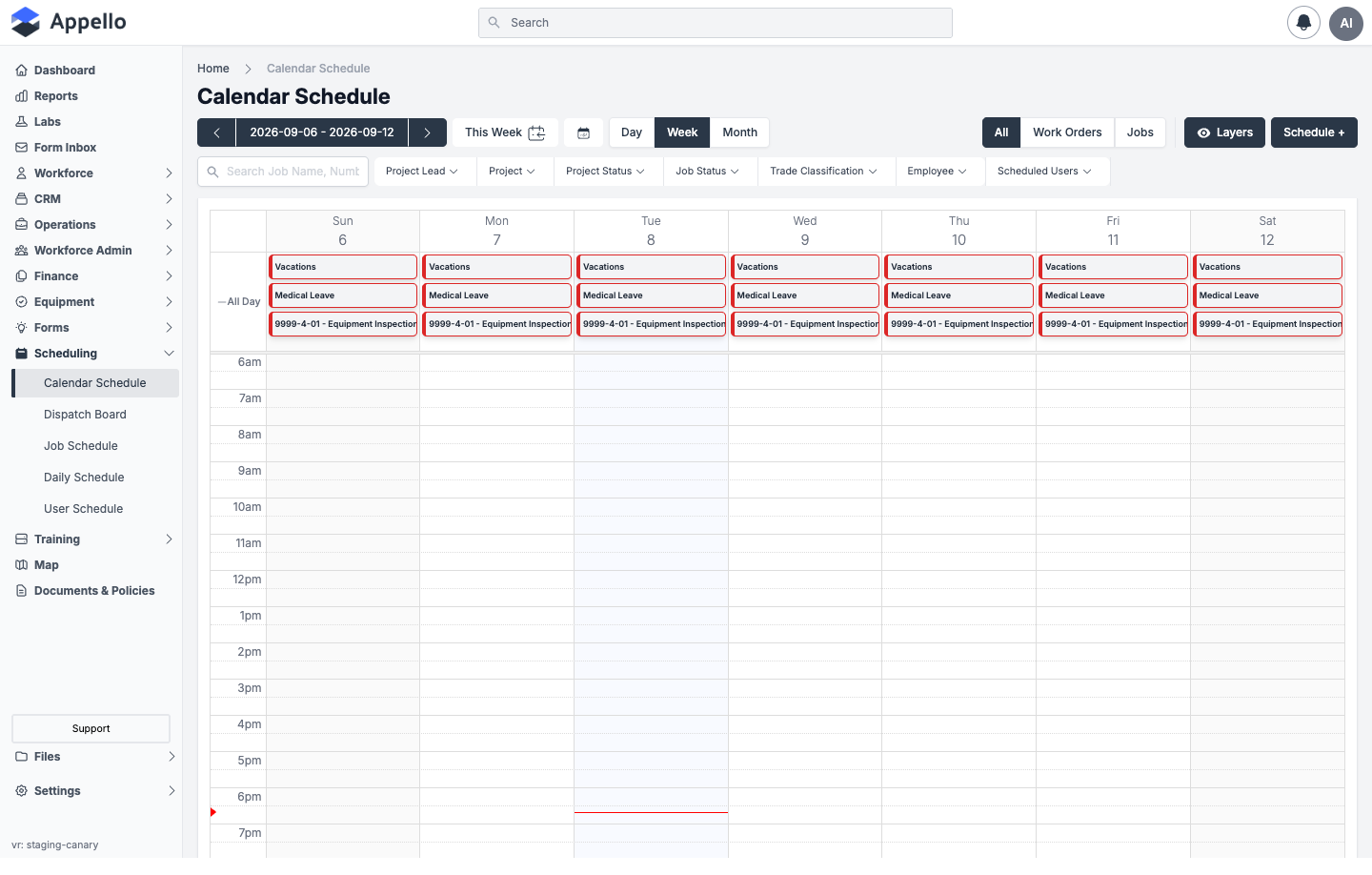
Task: Open Daily Schedule page
Action: click(x=84, y=478)
